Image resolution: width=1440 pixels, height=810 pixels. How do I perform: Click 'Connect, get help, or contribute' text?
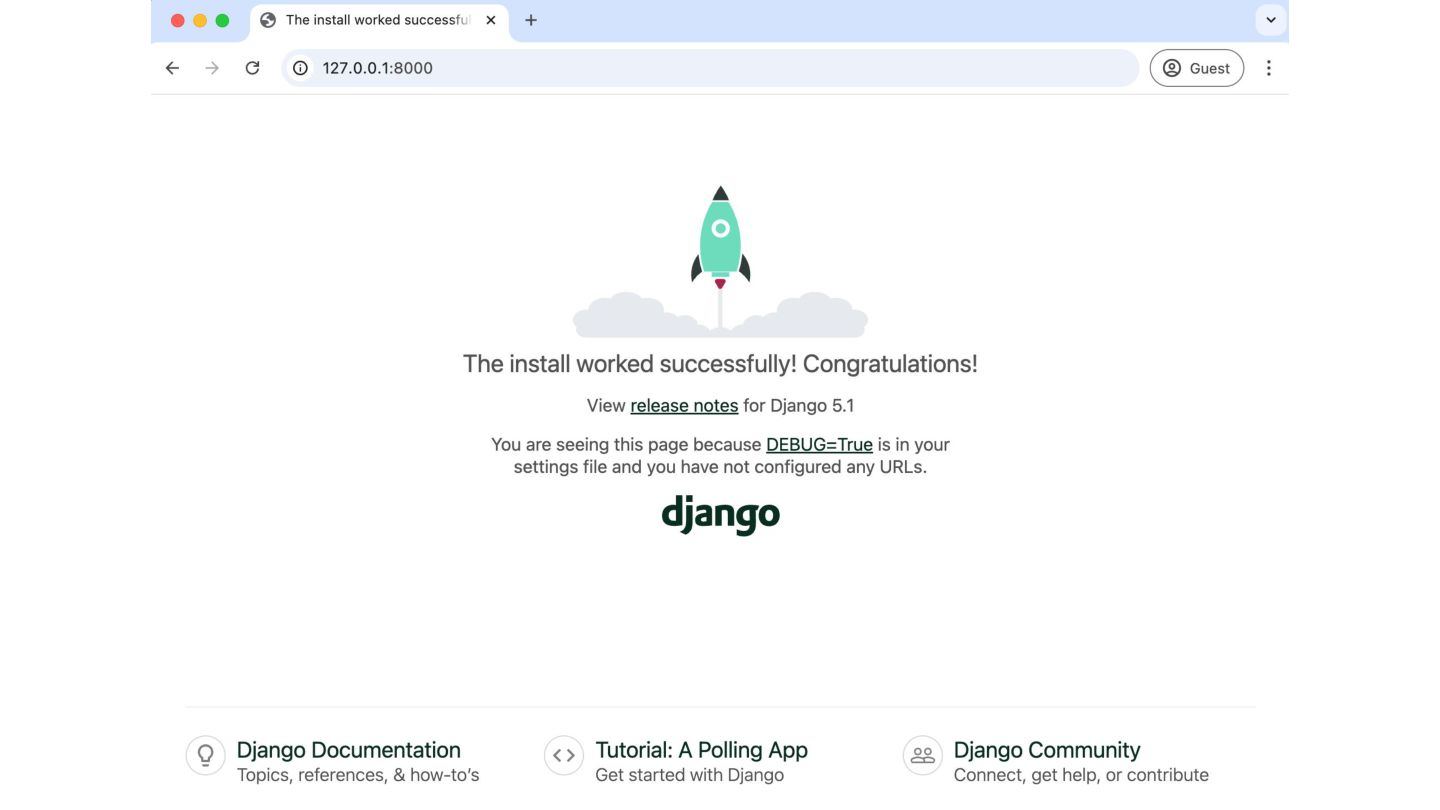coord(1081,775)
